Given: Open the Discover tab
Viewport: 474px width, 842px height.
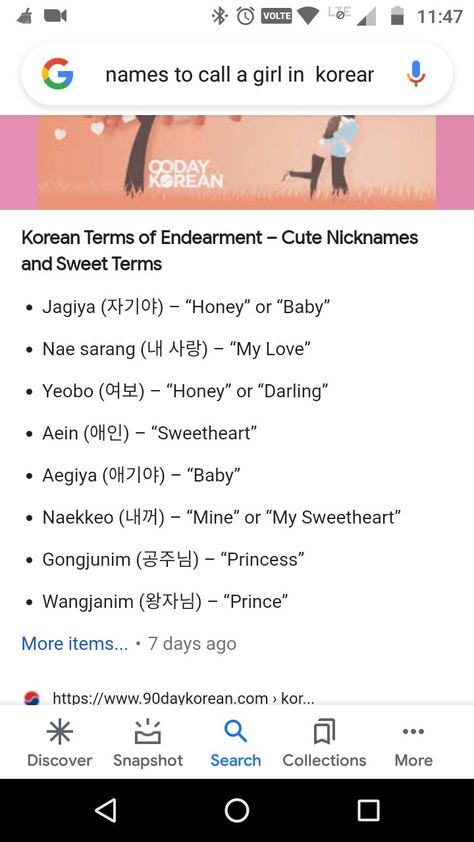Looking at the screenshot, I should pos(60,743).
